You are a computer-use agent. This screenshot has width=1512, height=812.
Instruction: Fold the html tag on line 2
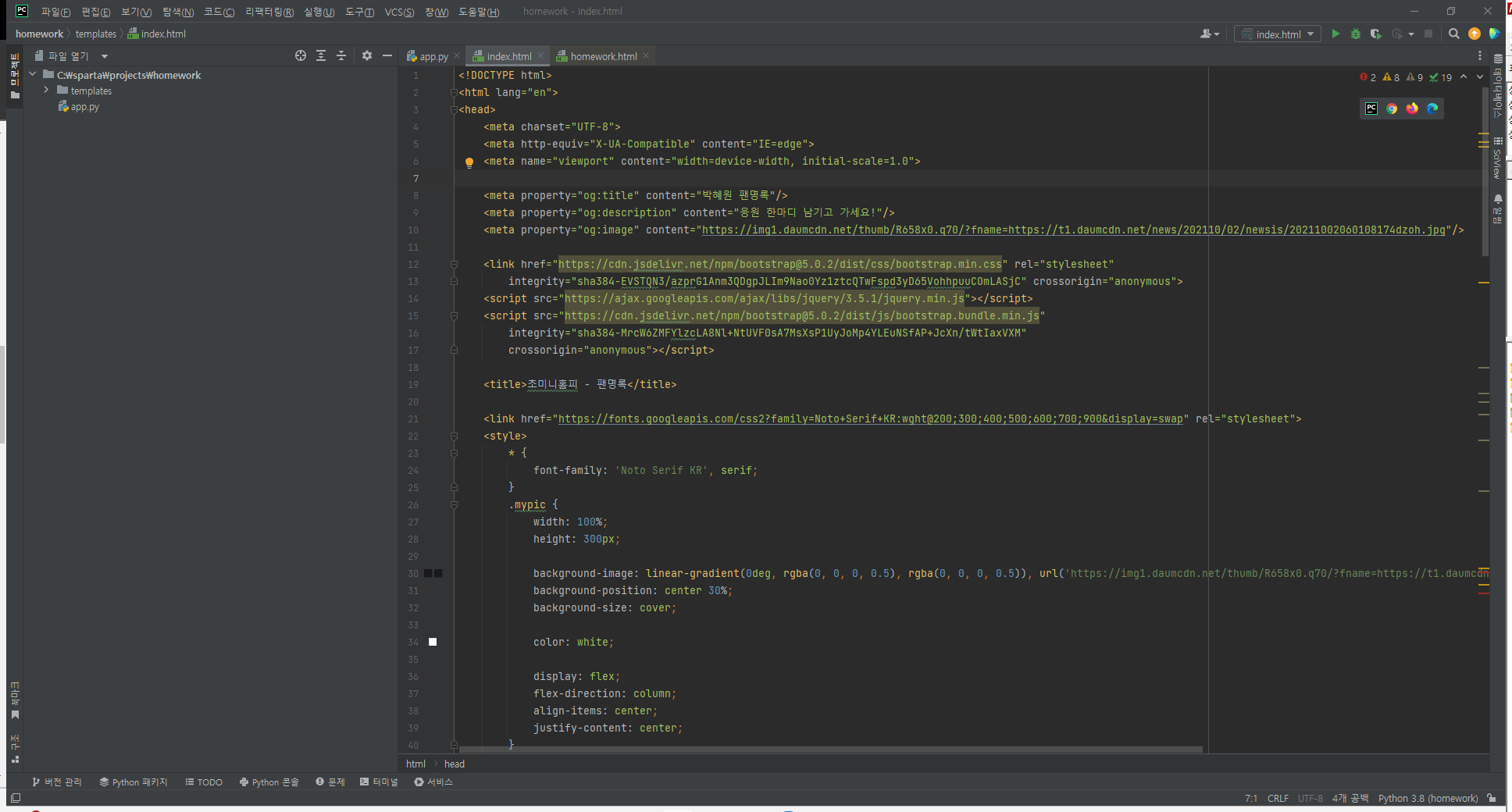pyautogui.click(x=454, y=93)
